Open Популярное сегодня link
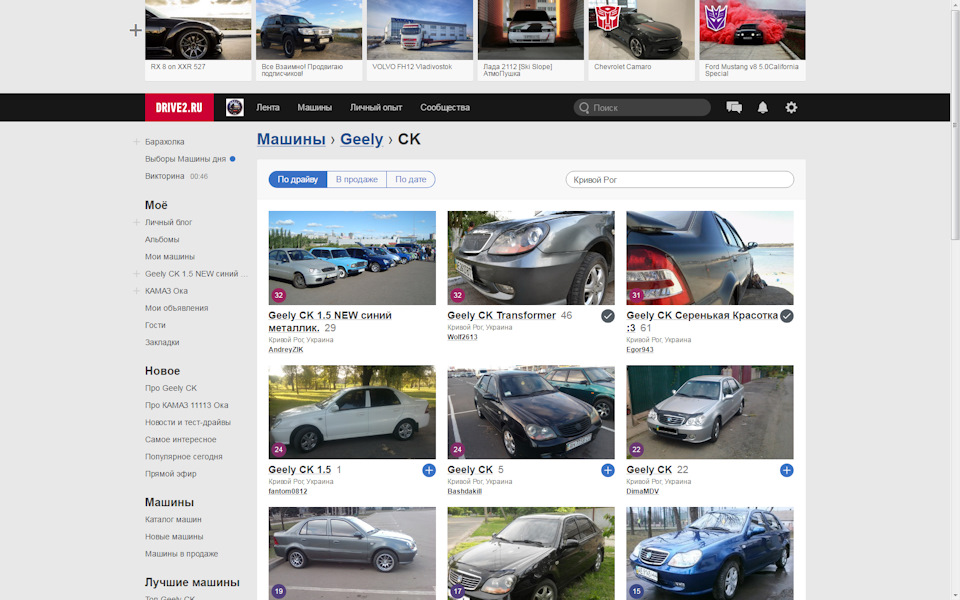The image size is (960, 600). coord(184,457)
